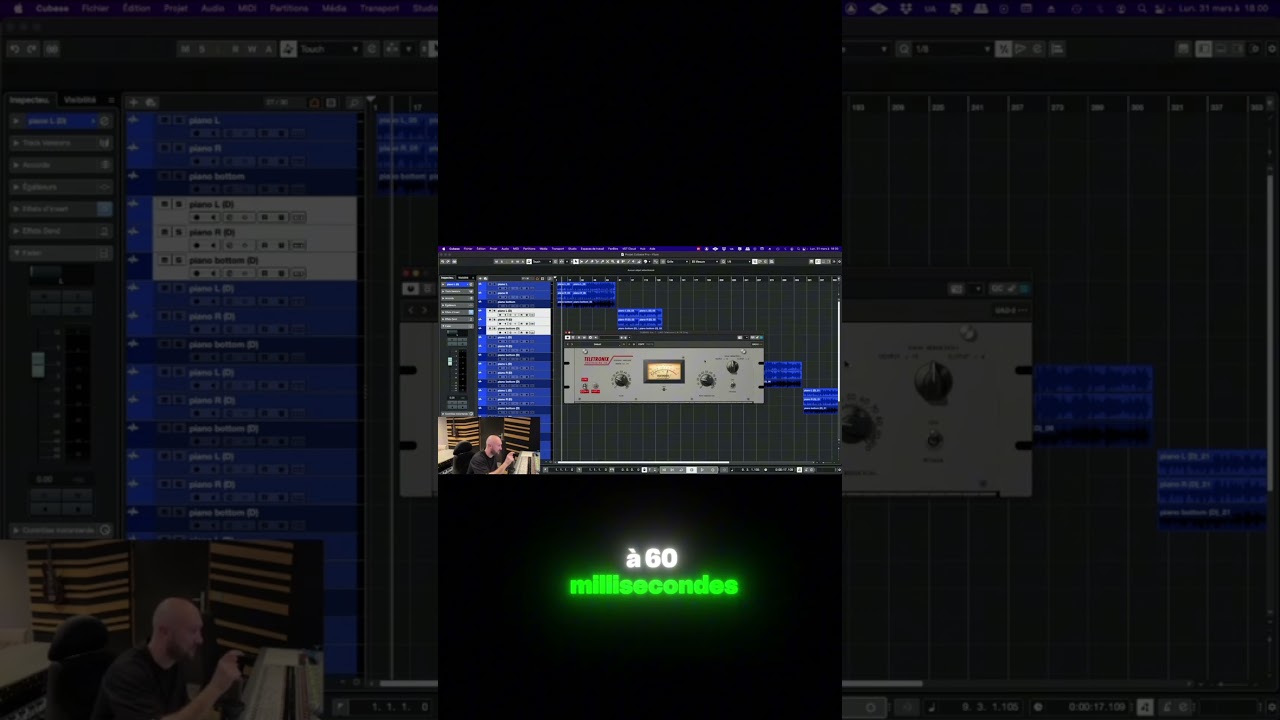This screenshot has width=1280, height=720.
Task: Expand the Effets Send inspector section
Action: tap(61, 231)
